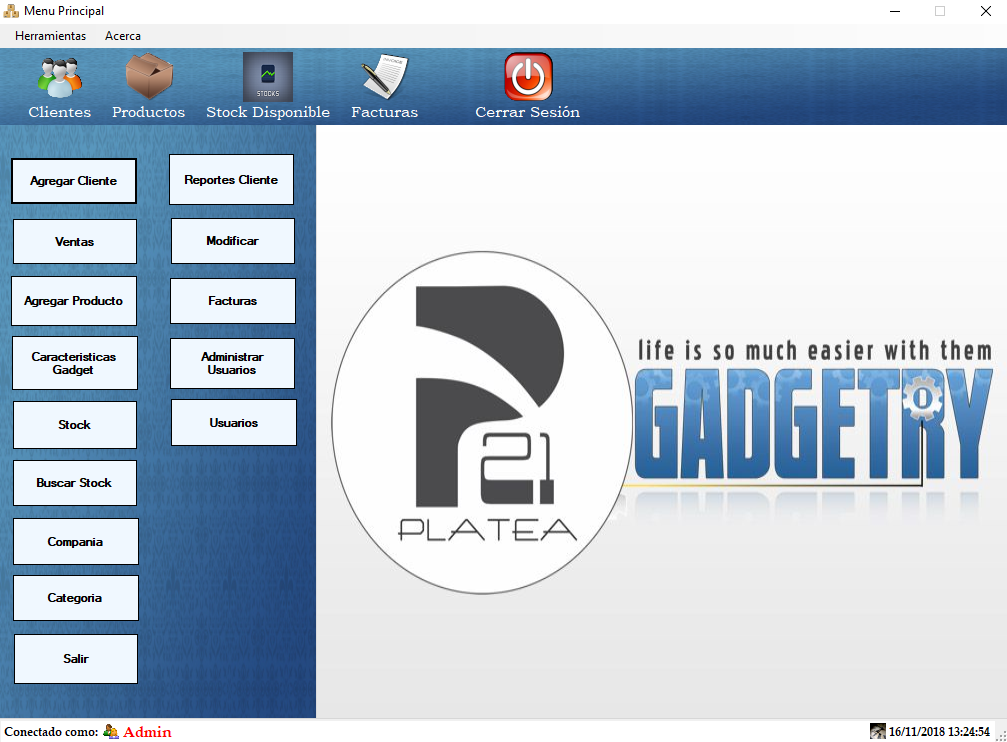Click the user icon beside Admin
Screen dimensions: 1007x742
(x=111, y=731)
